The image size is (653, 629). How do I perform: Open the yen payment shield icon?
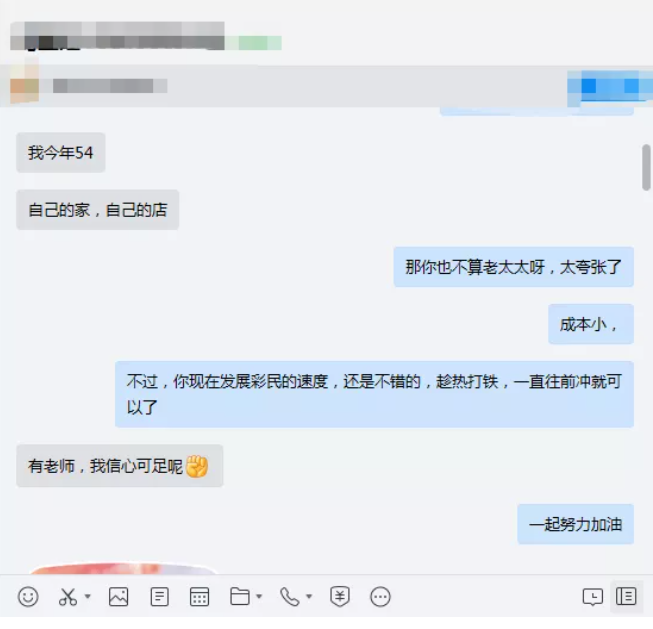click(339, 597)
